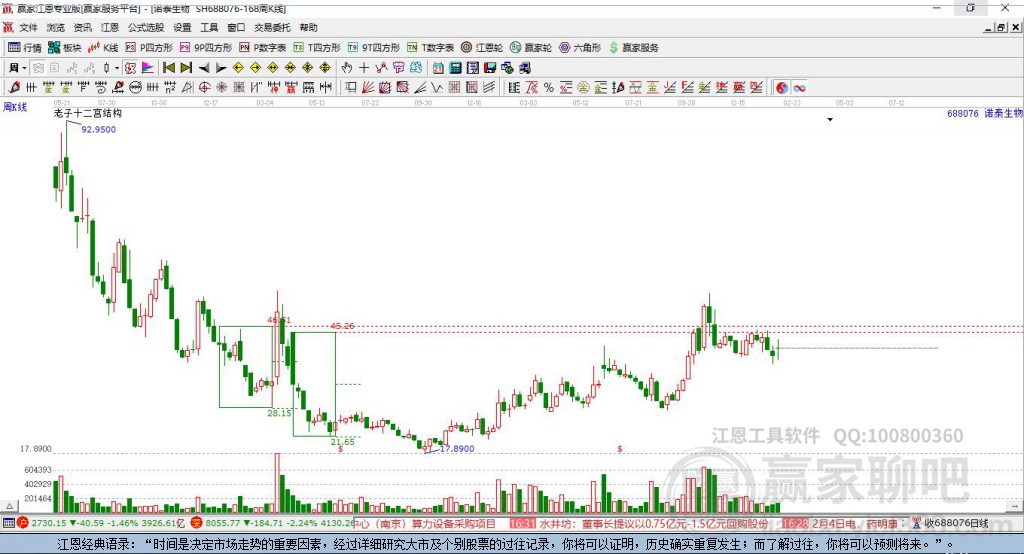Open the 设置 menu

182,27
